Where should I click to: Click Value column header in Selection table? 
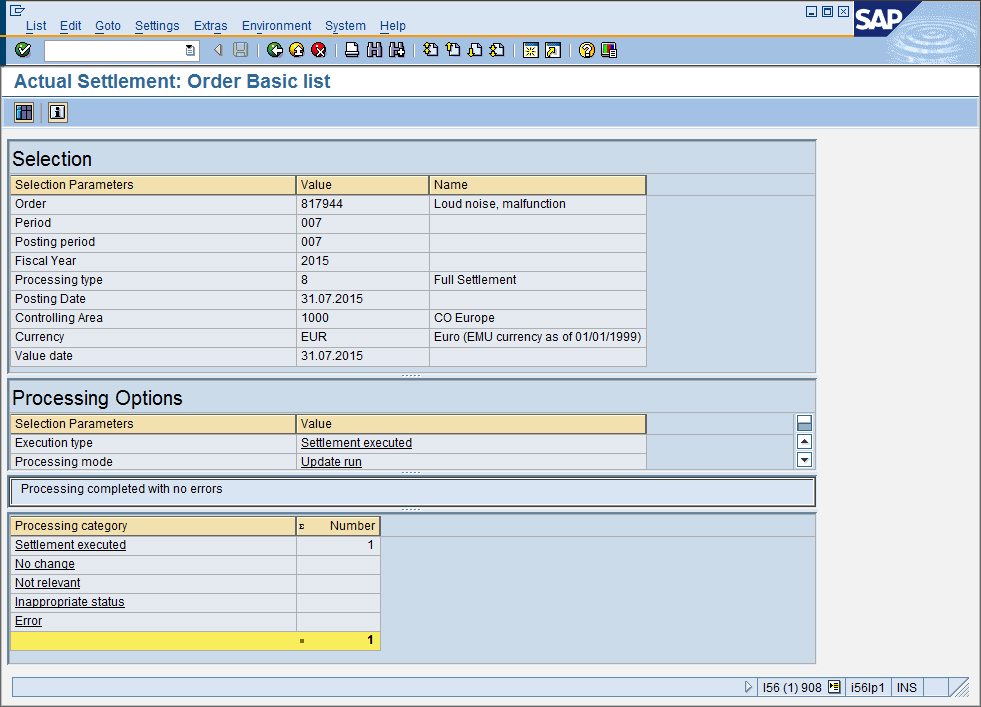click(x=362, y=185)
